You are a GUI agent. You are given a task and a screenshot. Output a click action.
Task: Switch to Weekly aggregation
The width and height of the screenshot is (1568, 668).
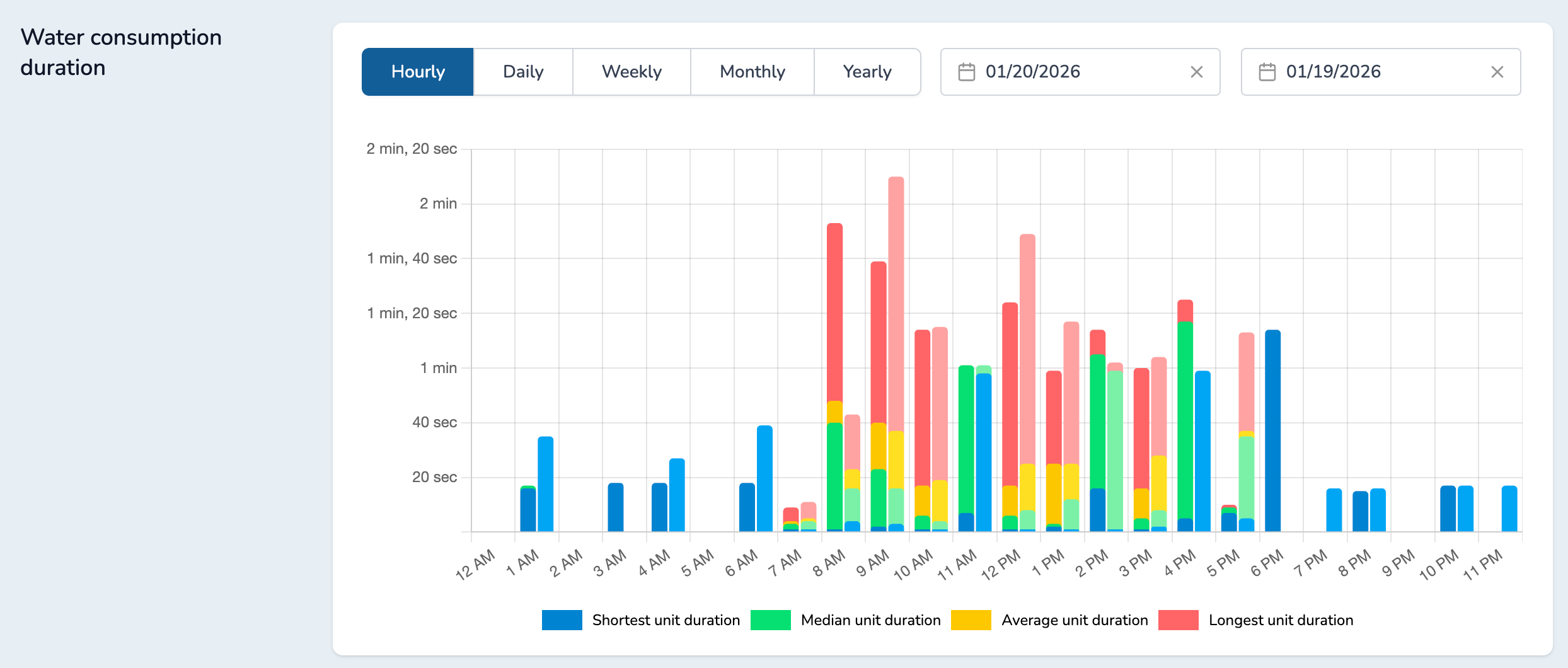(x=631, y=72)
